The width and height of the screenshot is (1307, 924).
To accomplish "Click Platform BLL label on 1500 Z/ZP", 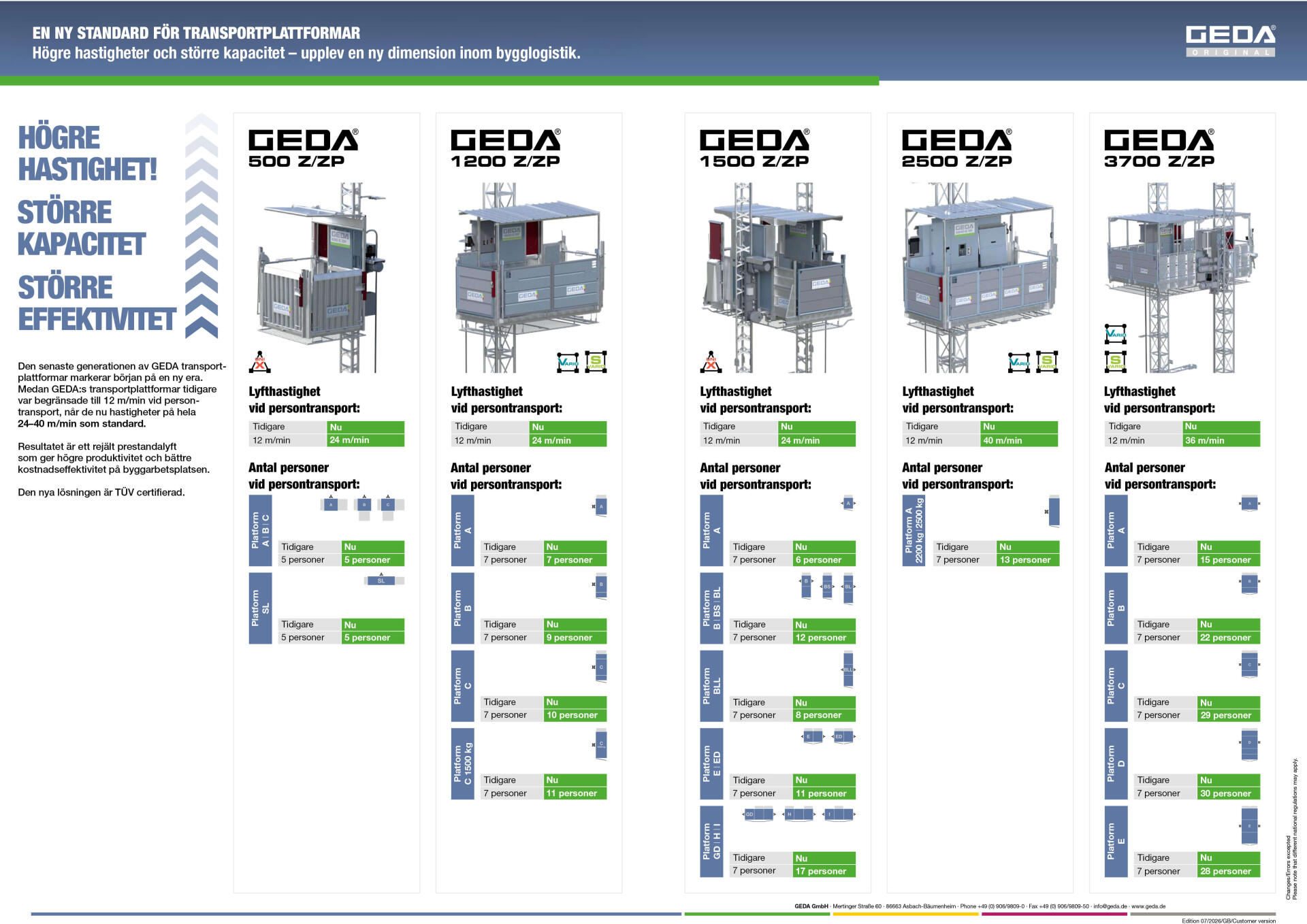I will 711,686.
